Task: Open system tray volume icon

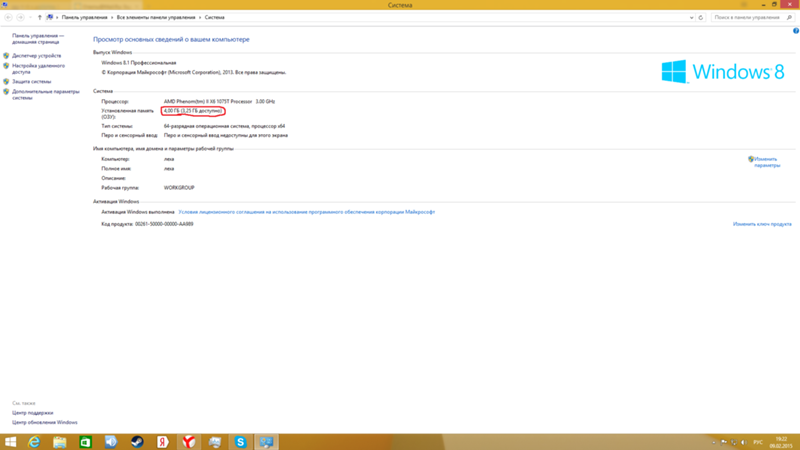Action: [743, 442]
